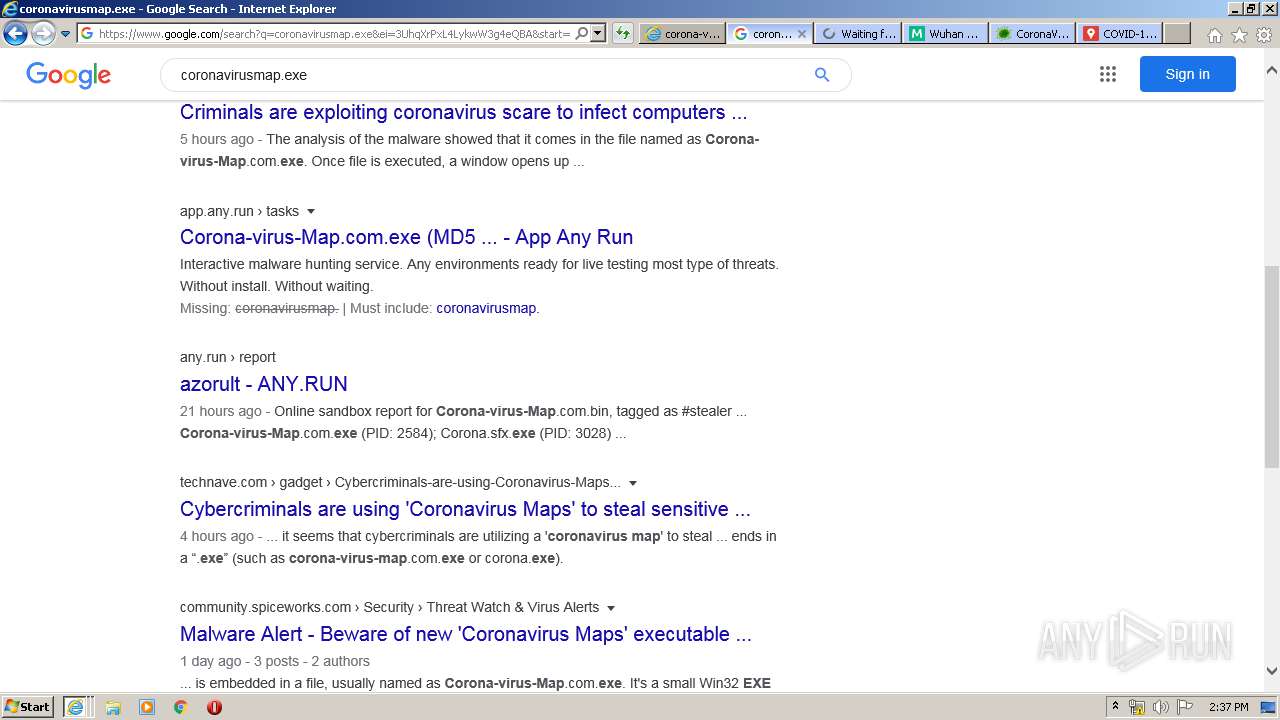The width and height of the screenshot is (1280, 720).
Task: Show hidden system tray icons arrow
Action: [x=1116, y=707]
